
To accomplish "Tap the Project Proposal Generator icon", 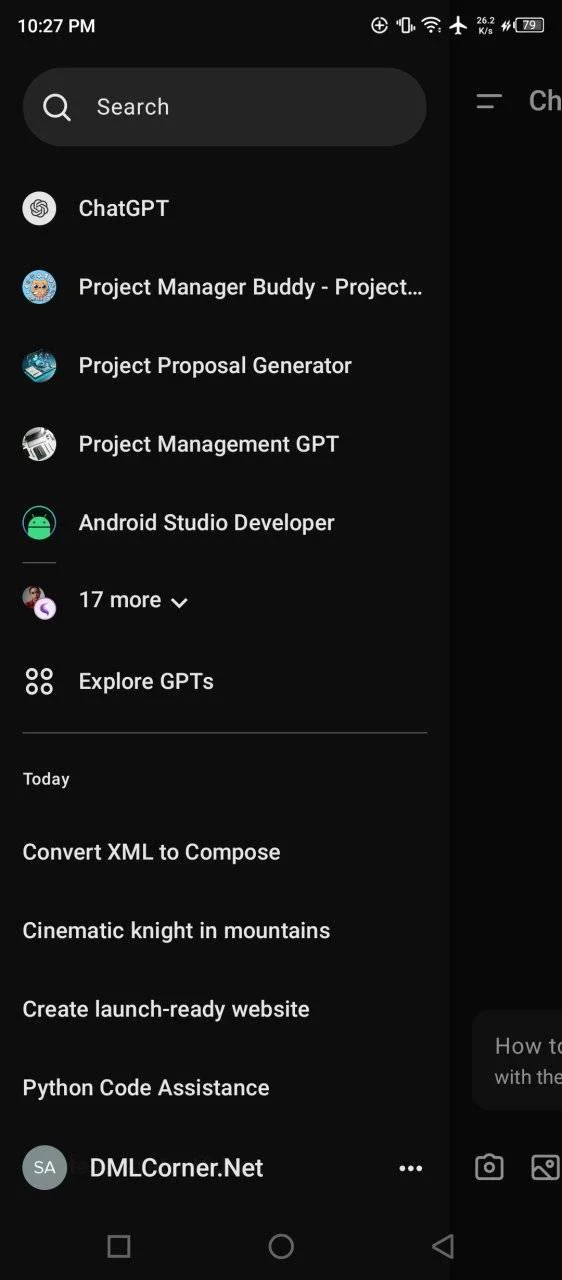I will (39, 365).
